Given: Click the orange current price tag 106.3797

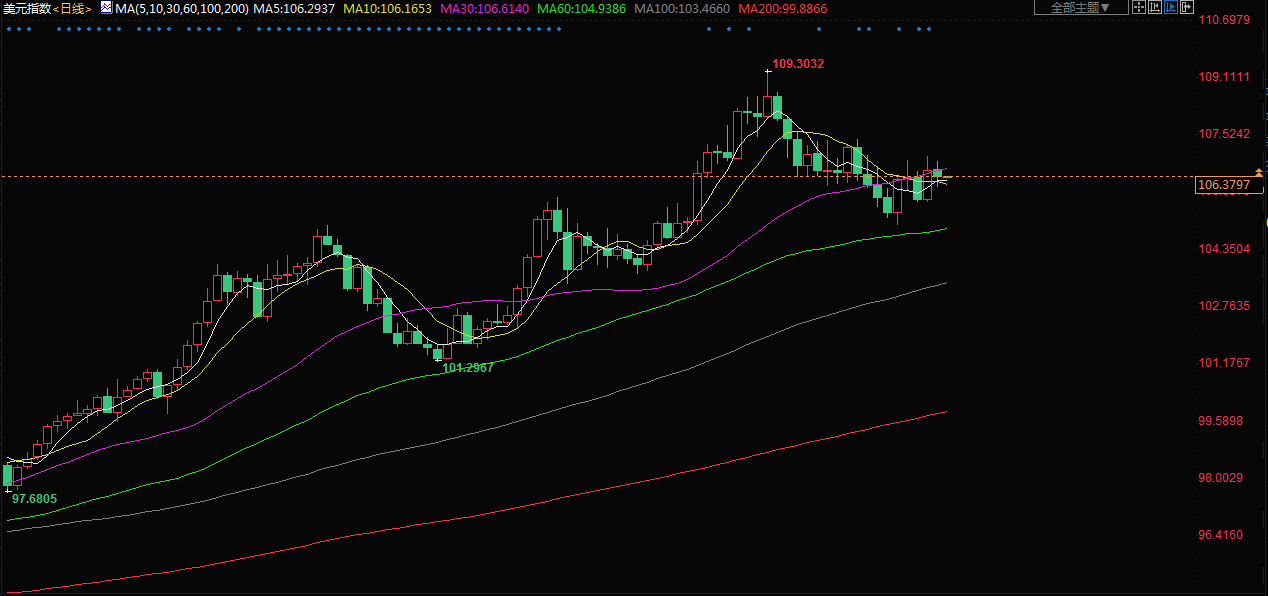Looking at the screenshot, I should click(x=1223, y=185).
